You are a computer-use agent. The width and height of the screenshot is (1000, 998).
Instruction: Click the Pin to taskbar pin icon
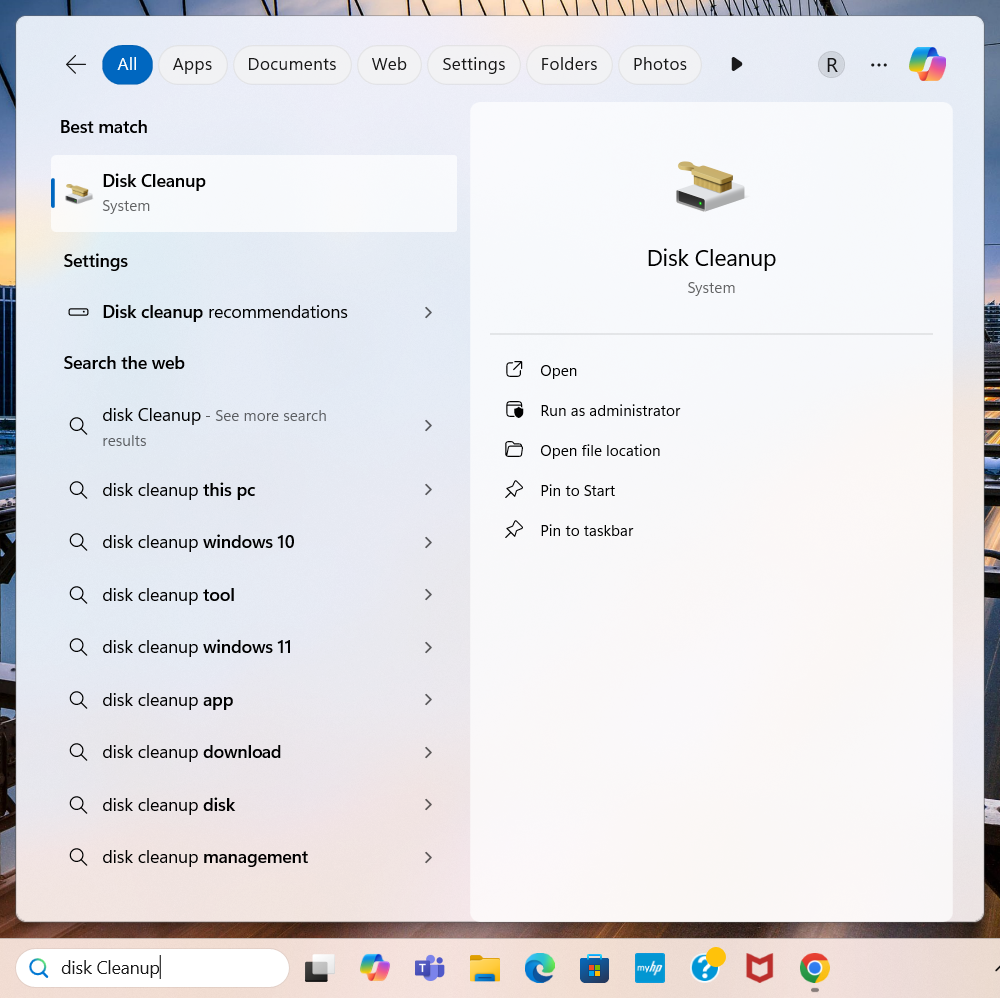click(514, 530)
